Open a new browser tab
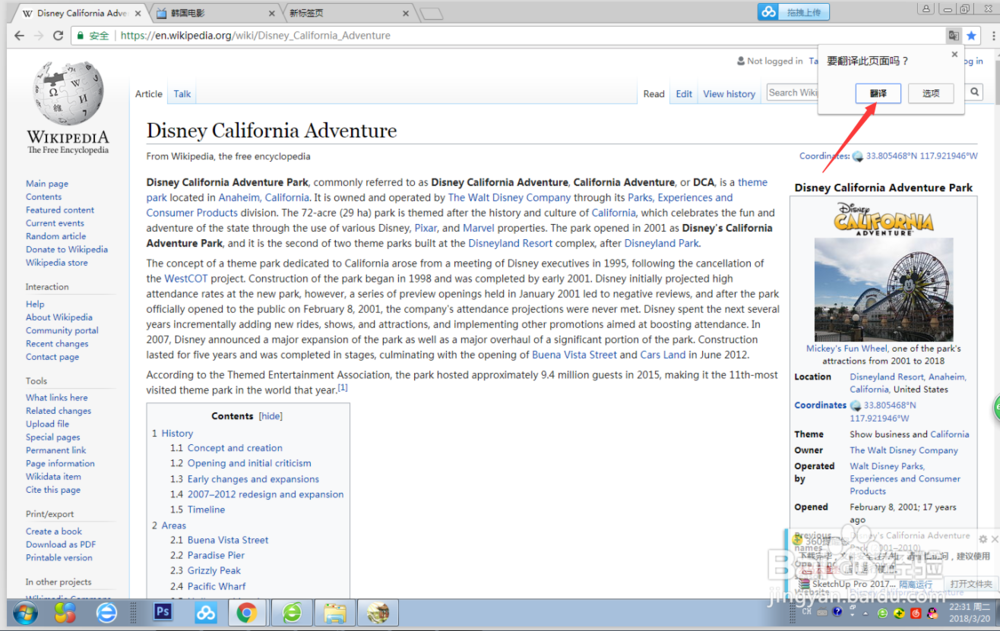This screenshot has width=1000, height=631. [432, 13]
